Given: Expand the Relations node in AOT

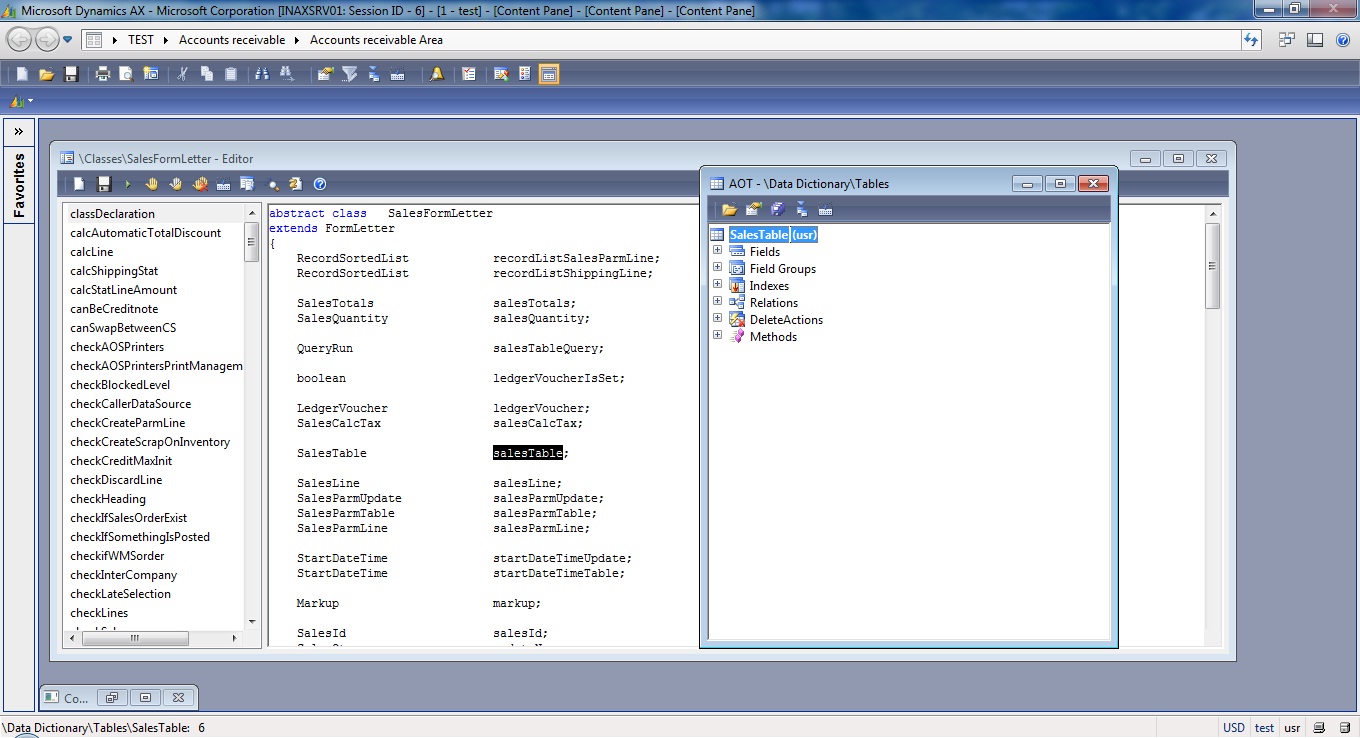Looking at the screenshot, I should (717, 302).
